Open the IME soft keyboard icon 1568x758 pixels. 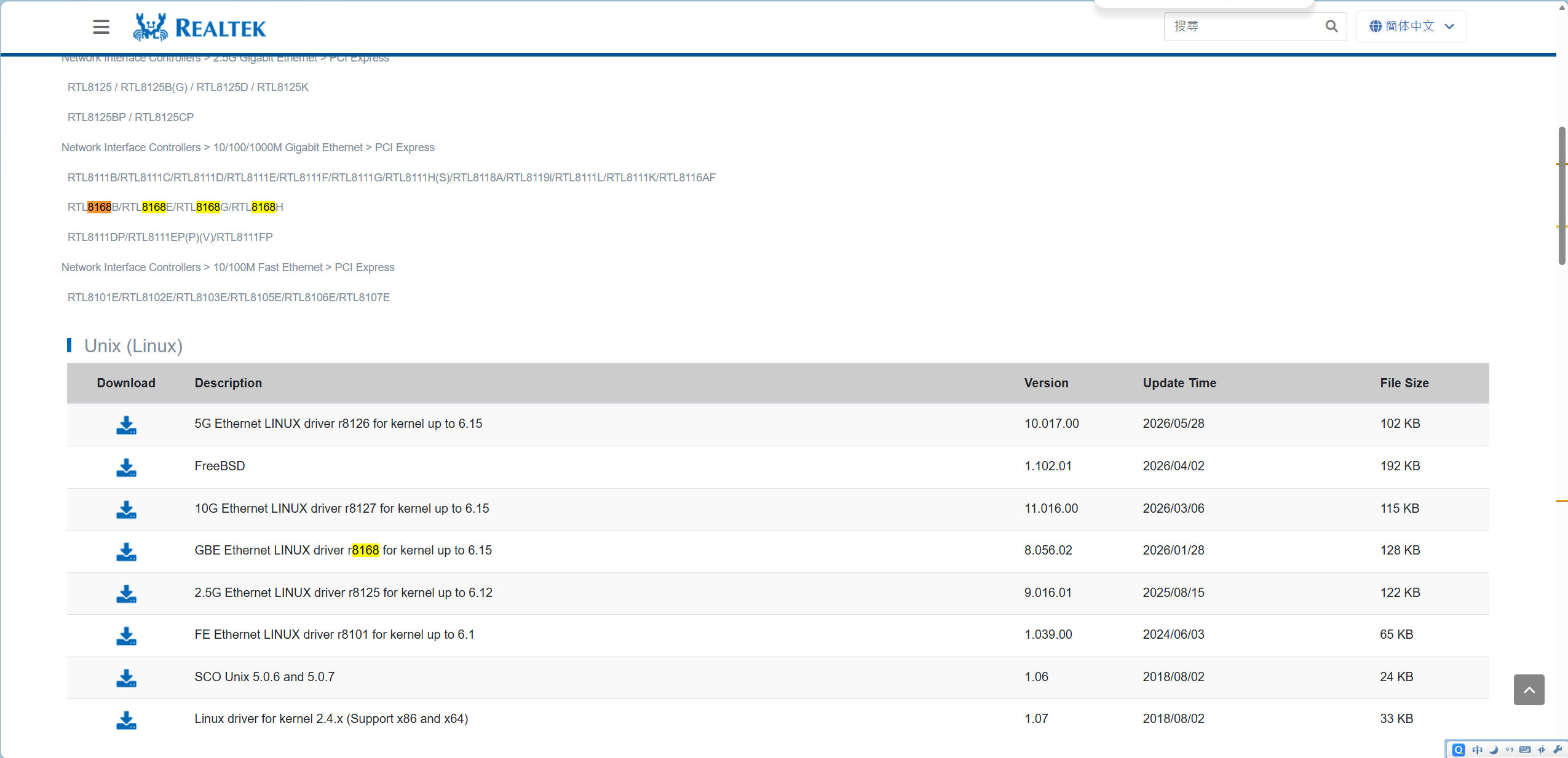1525,750
